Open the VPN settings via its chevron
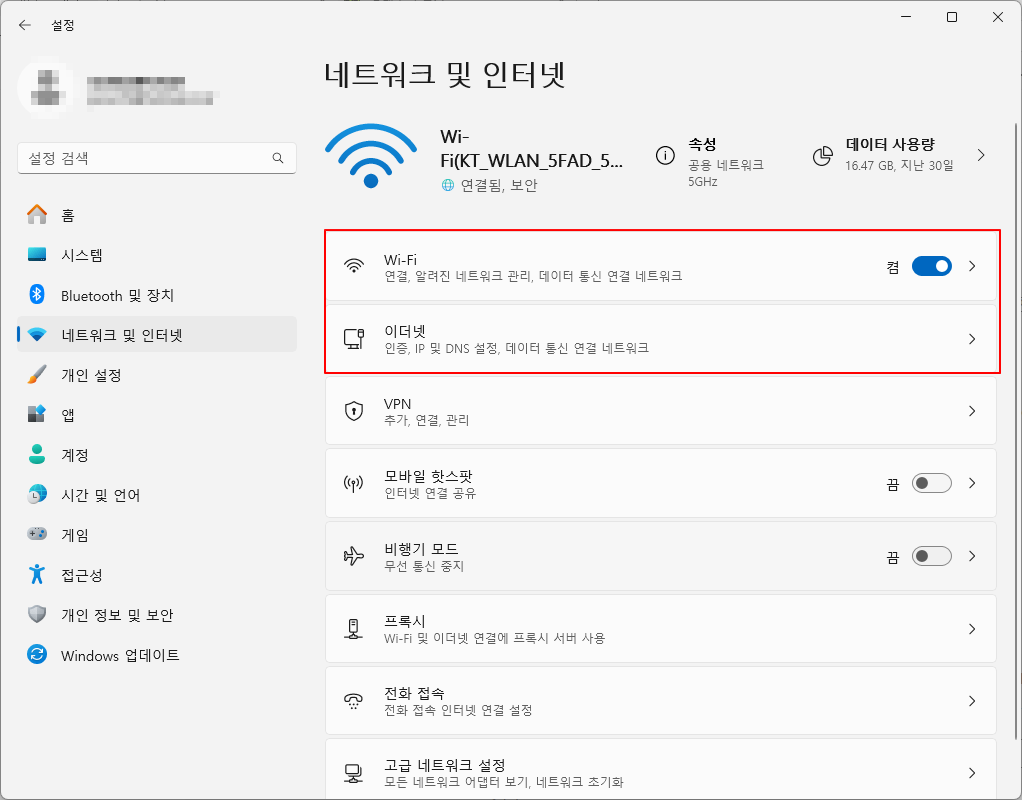Screen dimensions: 1022x800 point(971,410)
